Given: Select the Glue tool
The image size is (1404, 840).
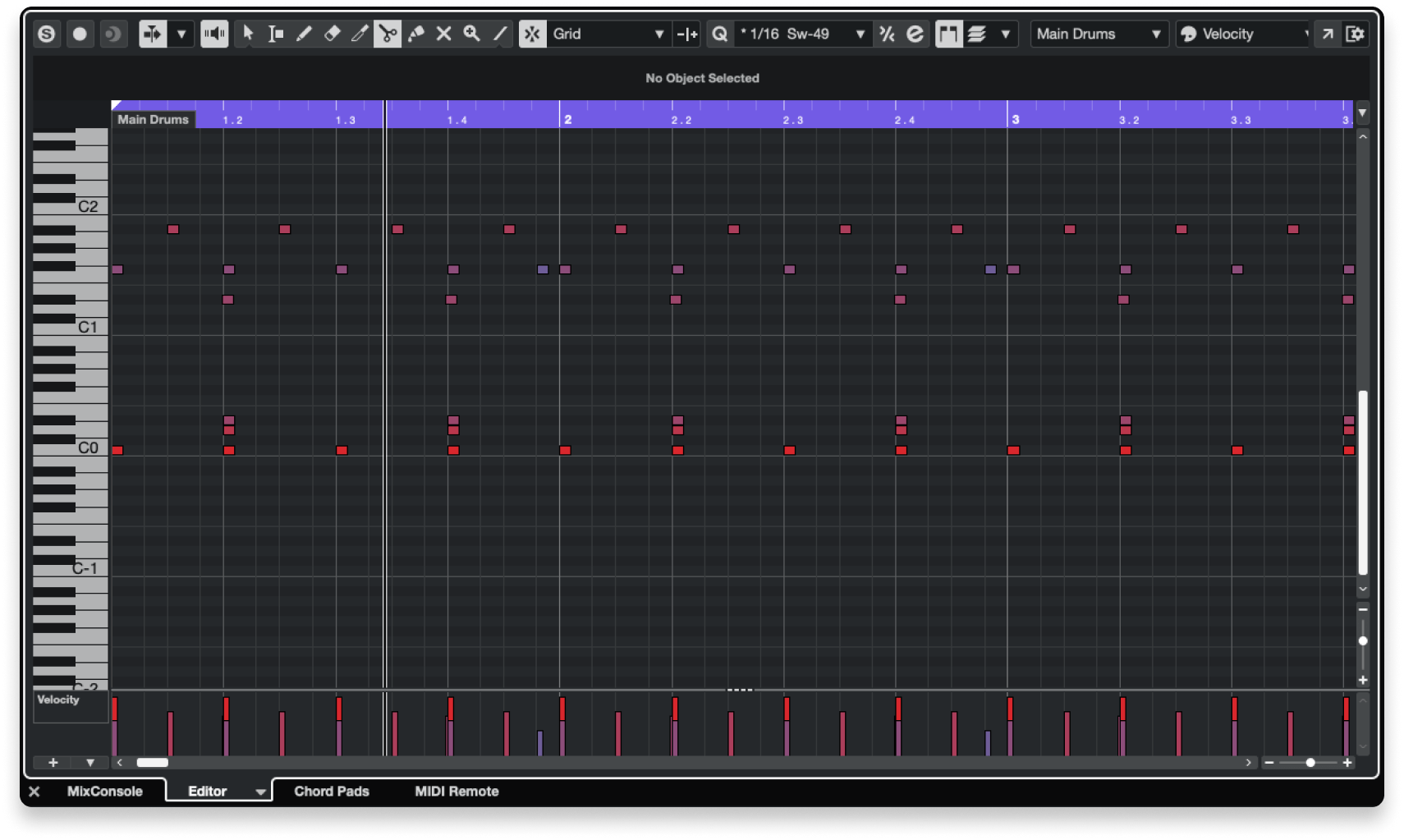Looking at the screenshot, I should (x=416, y=34).
